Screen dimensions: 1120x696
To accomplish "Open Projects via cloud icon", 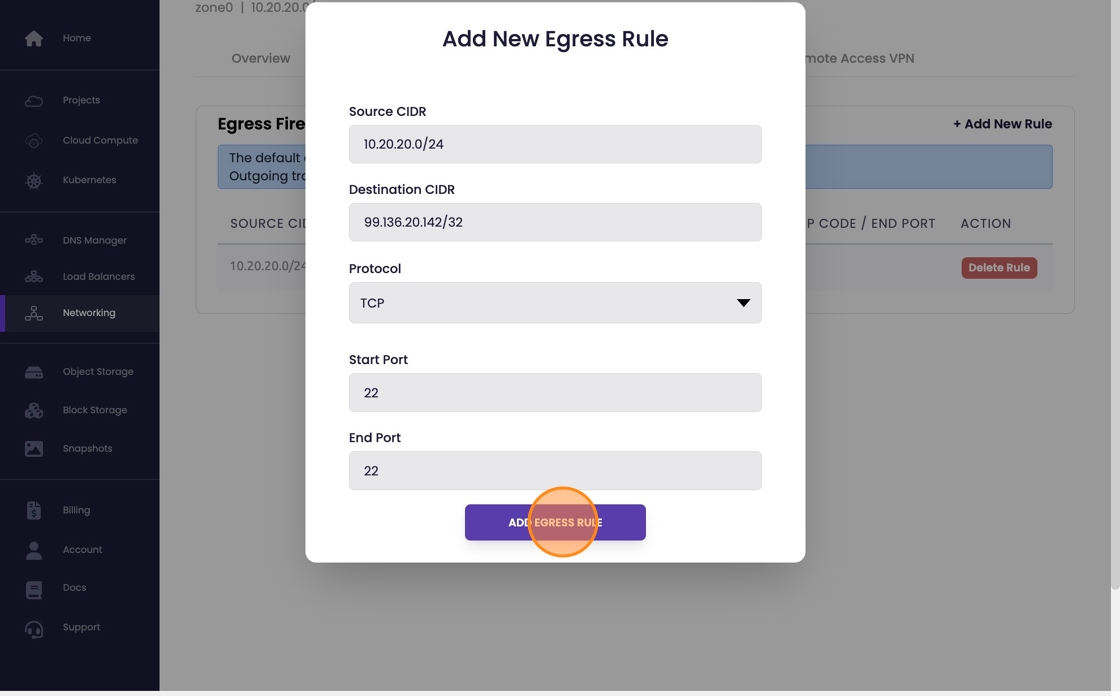I will click(x=34, y=101).
